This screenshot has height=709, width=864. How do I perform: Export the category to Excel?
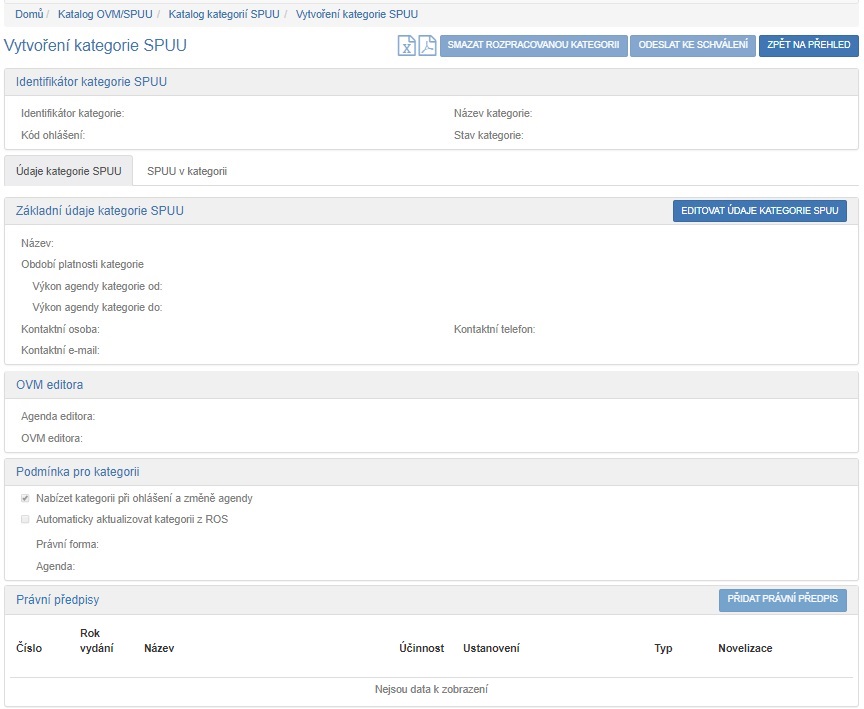pyautogui.click(x=407, y=46)
